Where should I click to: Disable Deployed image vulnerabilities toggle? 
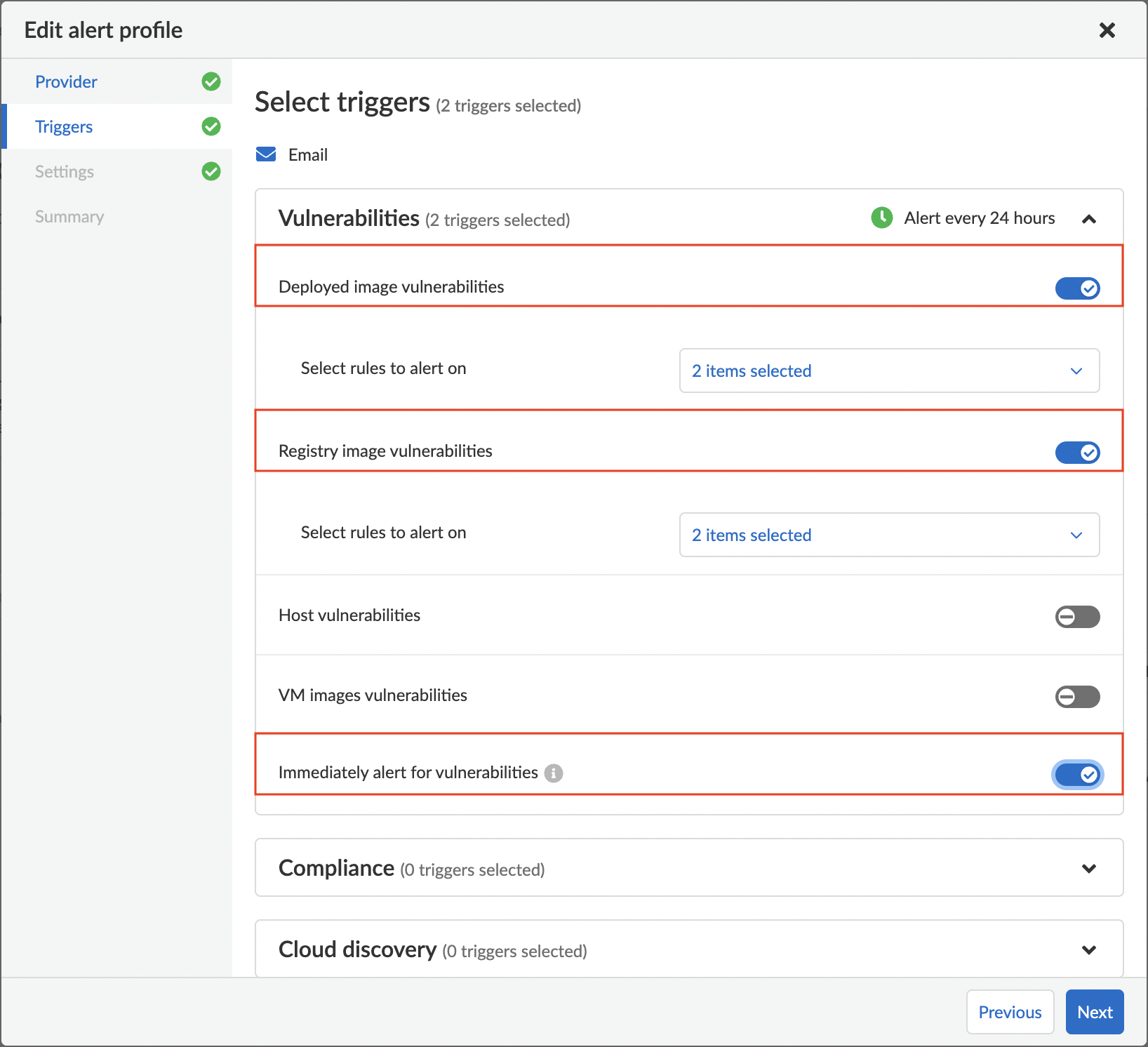tap(1077, 288)
